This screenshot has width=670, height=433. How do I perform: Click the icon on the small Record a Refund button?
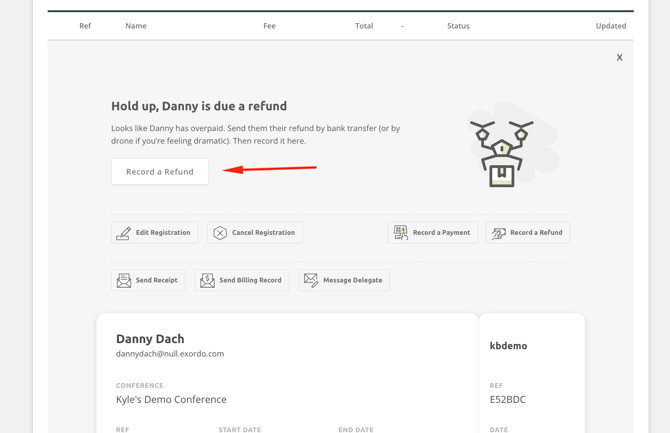pos(498,233)
